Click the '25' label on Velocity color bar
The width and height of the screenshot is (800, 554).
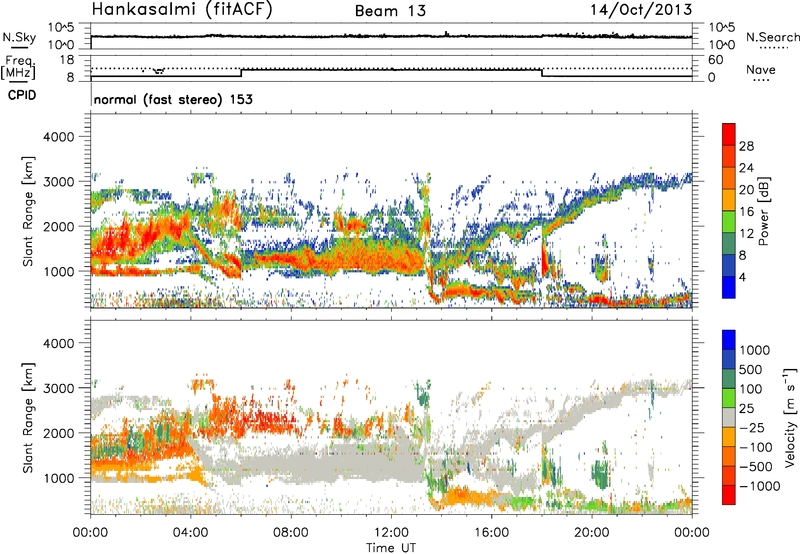pos(747,408)
